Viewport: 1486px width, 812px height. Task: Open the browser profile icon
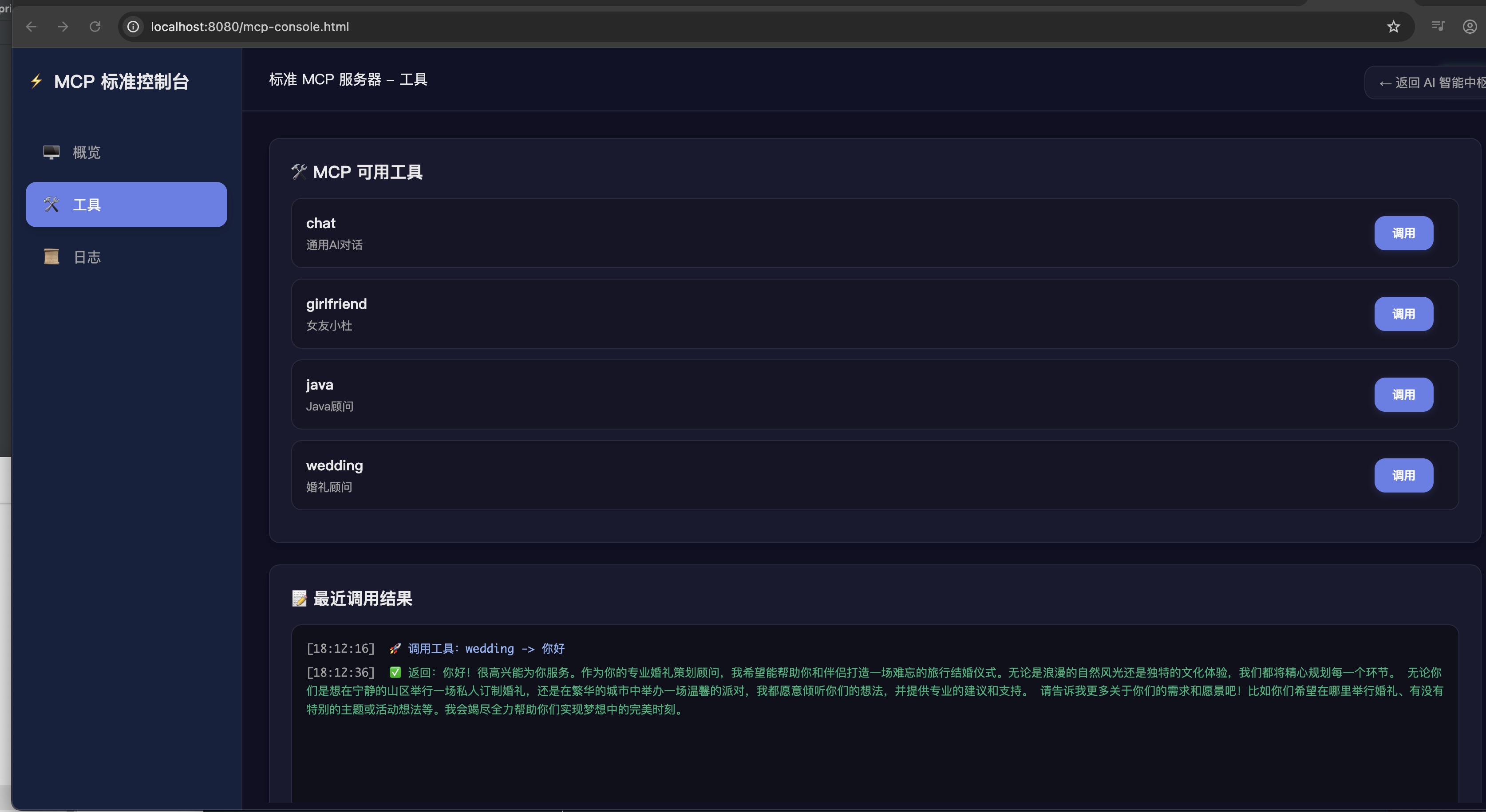click(1469, 27)
